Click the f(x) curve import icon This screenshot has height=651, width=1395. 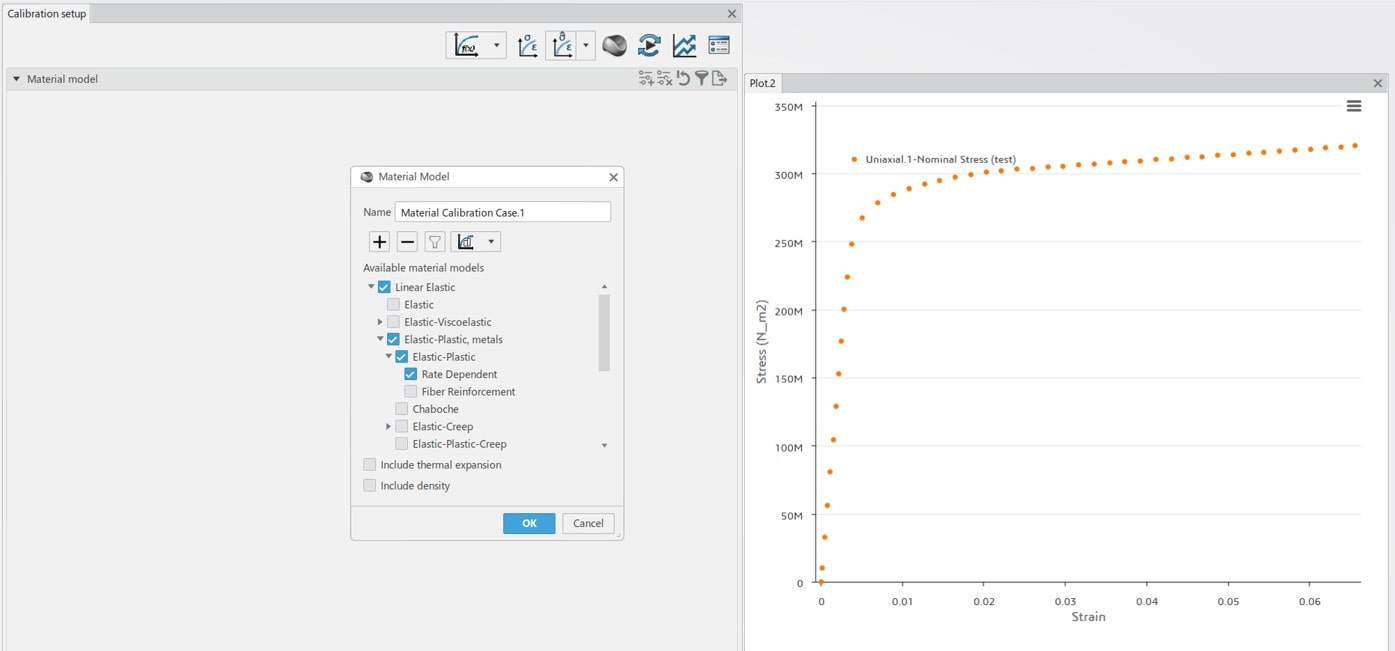(x=466, y=45)
